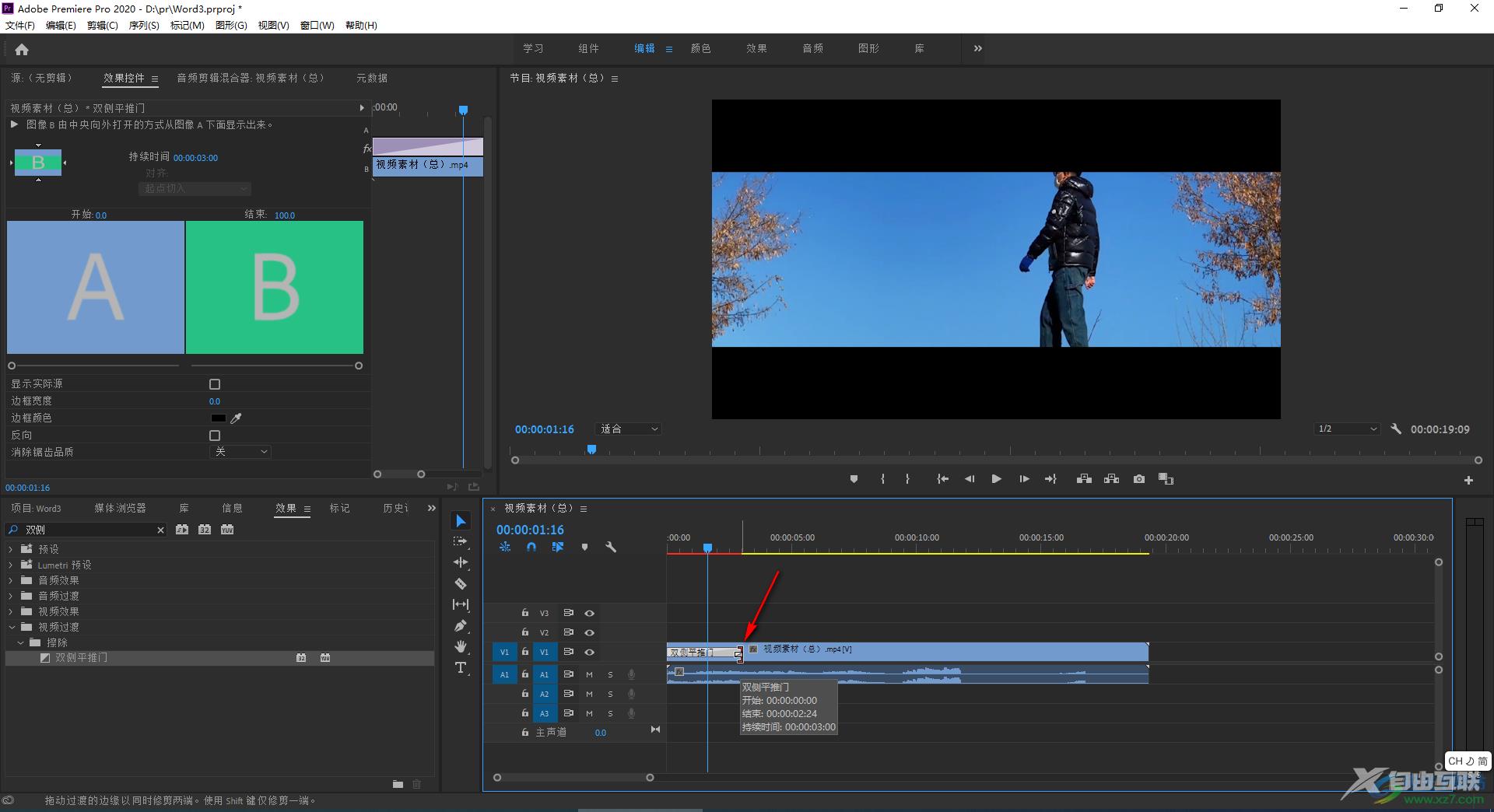Click the Extract button
This screenshot has width=1494, height=812.
pyautogui.click(x=1111, y=479)
